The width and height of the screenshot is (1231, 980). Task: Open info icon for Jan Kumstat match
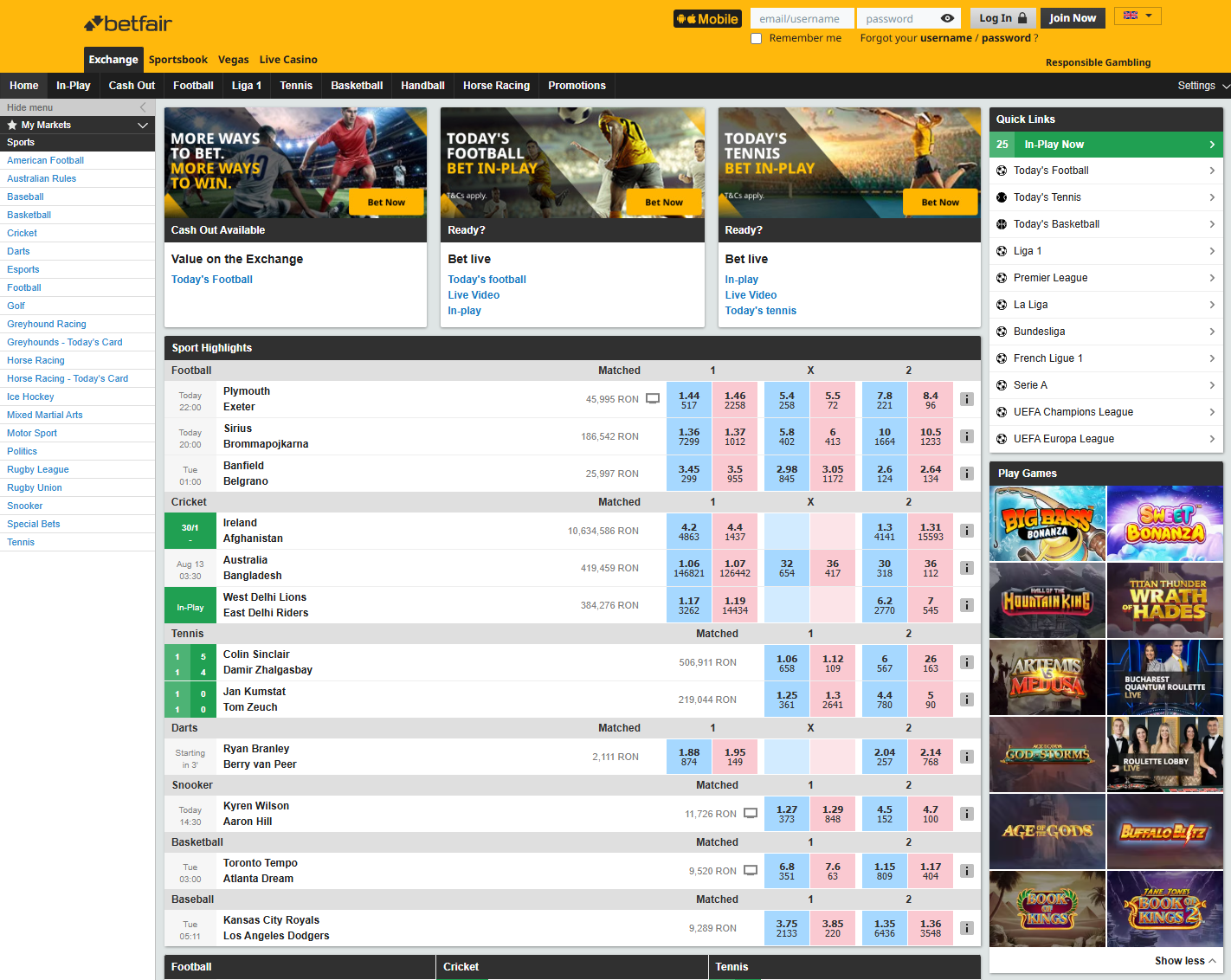967,700
